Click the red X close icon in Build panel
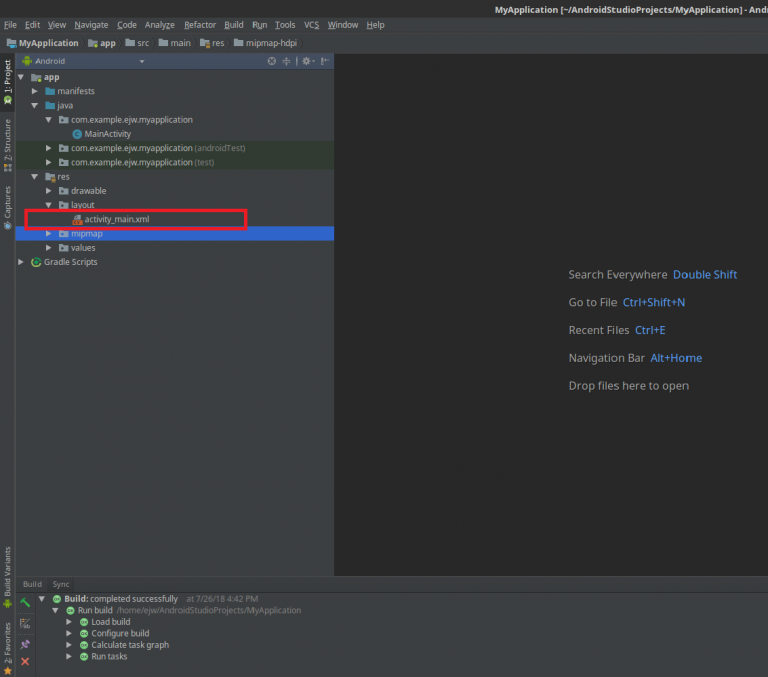Screen dimensions: 768x677 (25, 661)
